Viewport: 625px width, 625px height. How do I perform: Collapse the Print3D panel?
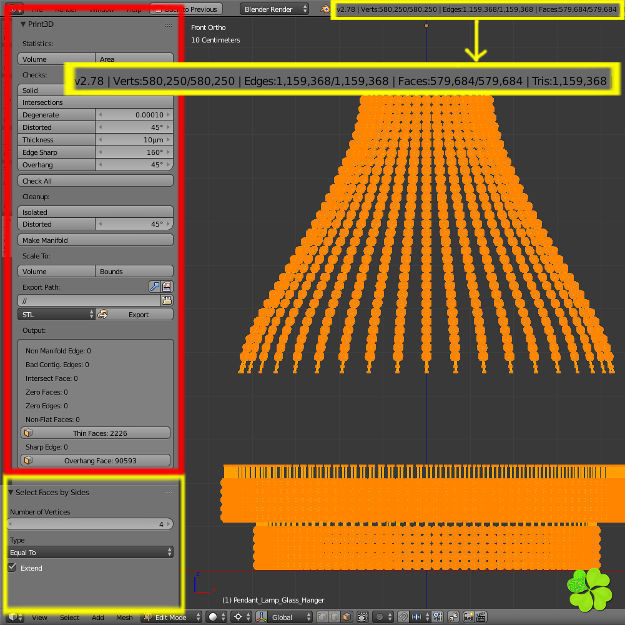tap(23, 24)
